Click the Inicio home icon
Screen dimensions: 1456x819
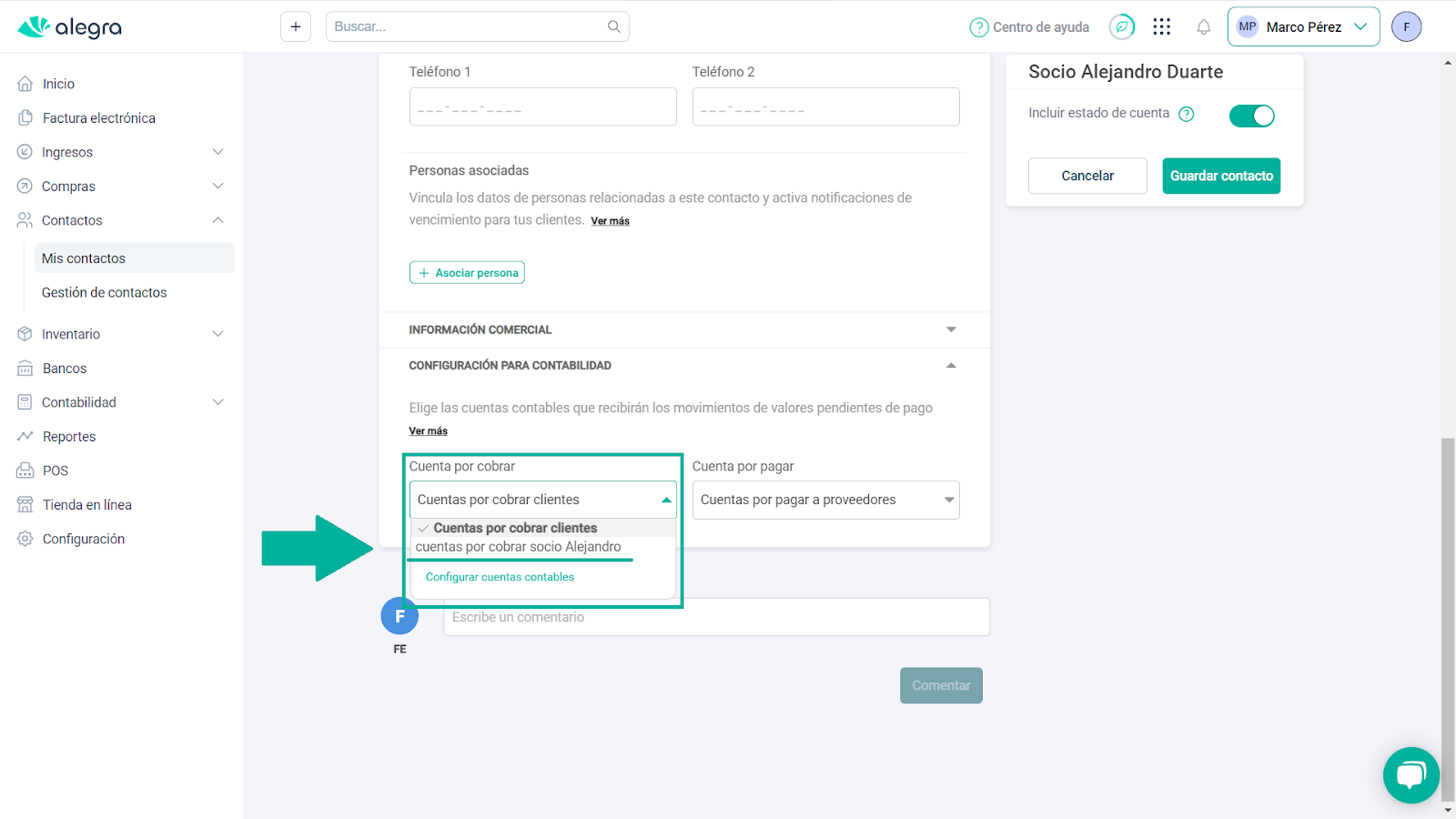point(25,84)
